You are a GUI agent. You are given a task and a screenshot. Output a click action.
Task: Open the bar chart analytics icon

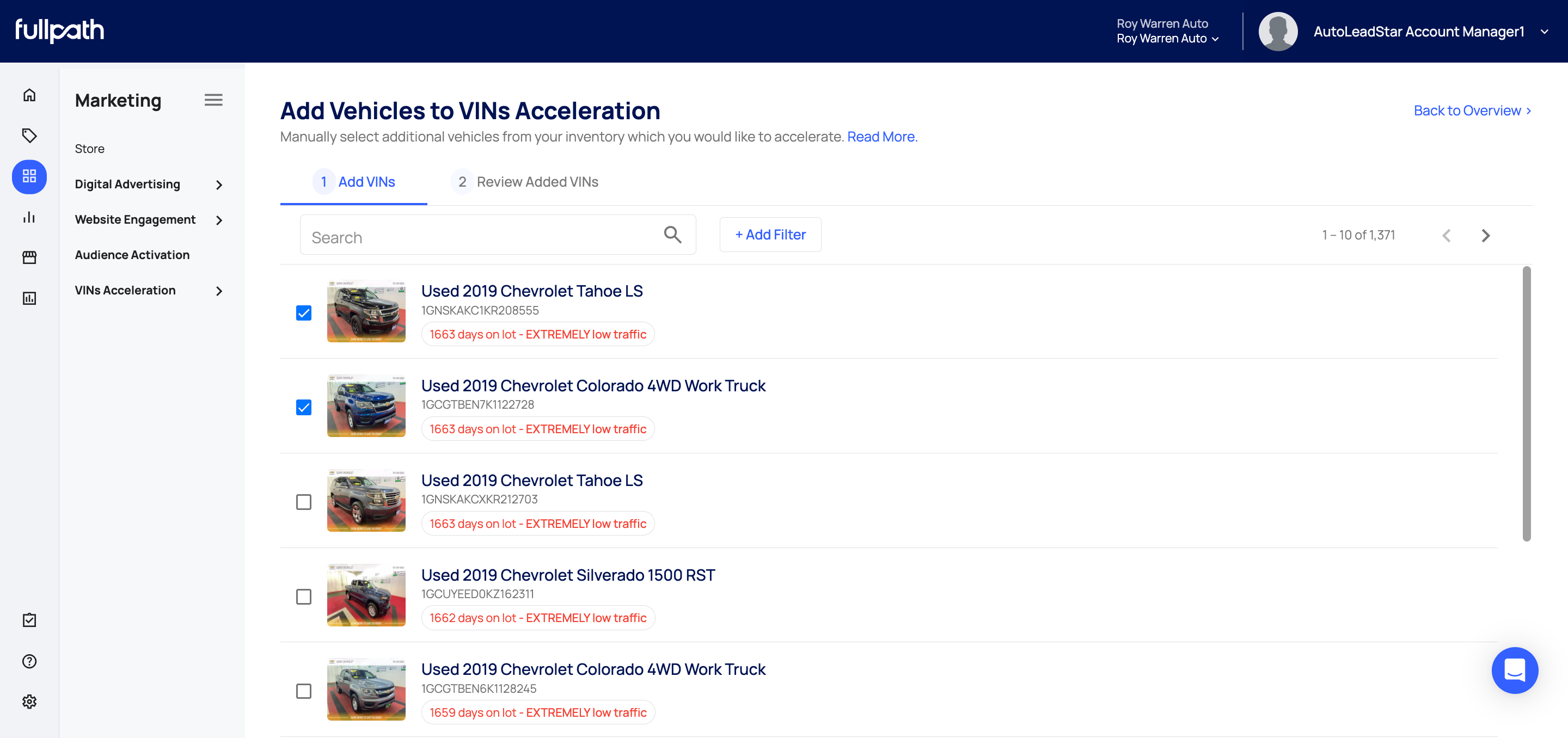tap(29, 217)
